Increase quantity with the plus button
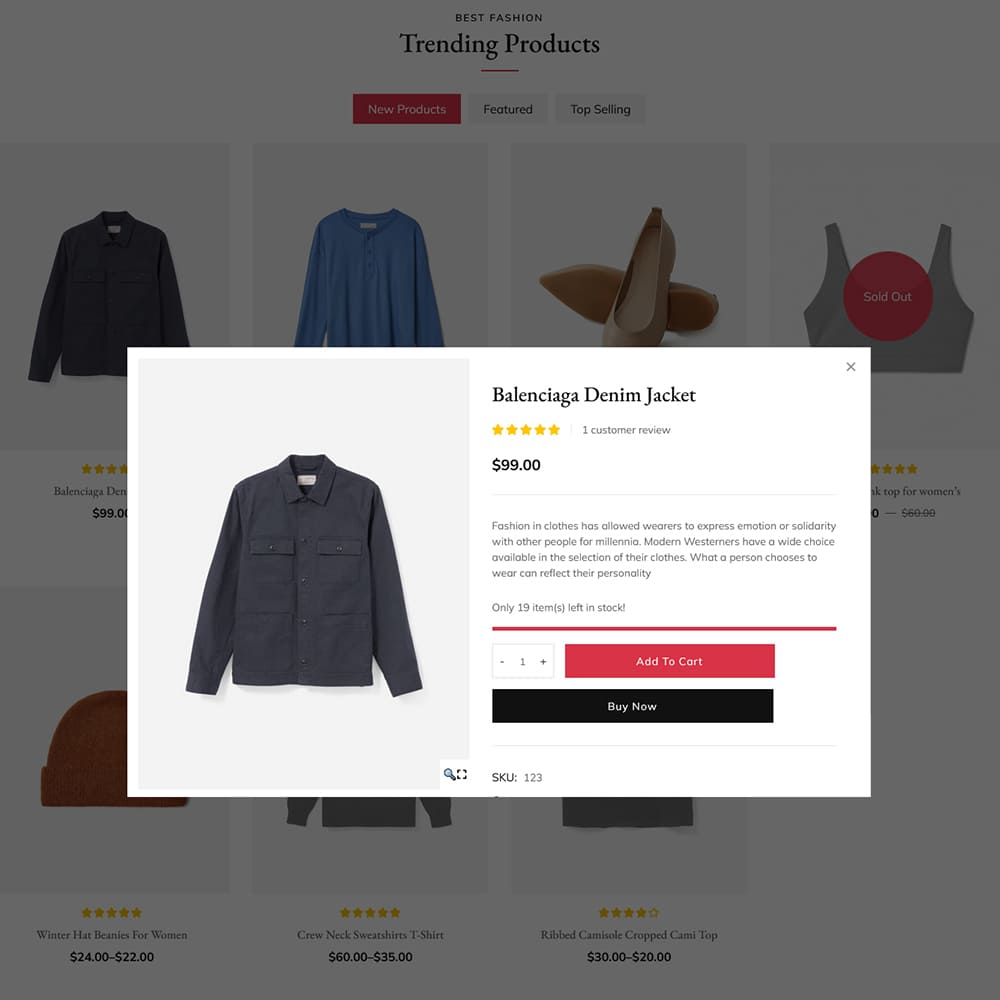Image resolution: width=1000 pixels, height=1000 pixels. tap(543, 661)
